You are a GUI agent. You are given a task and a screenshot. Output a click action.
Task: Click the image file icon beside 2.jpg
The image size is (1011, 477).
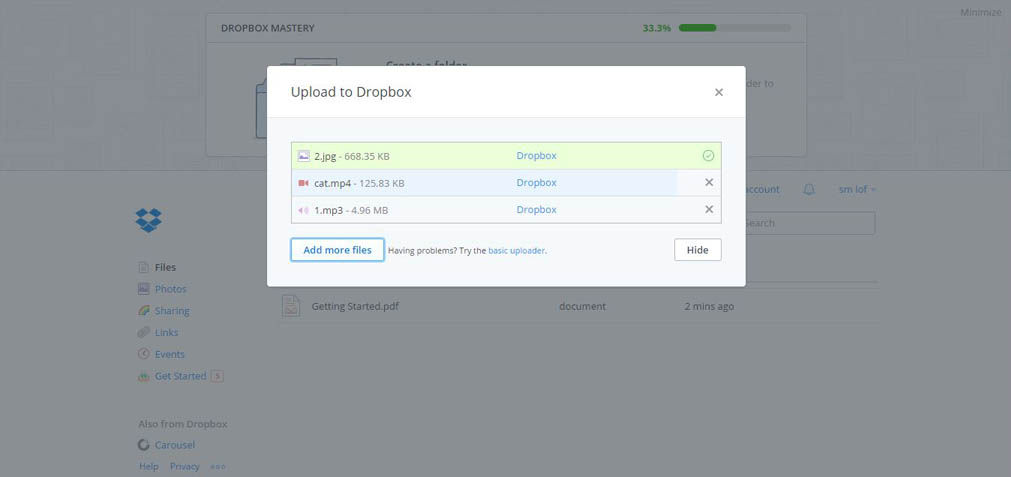(x=303, y=156)
